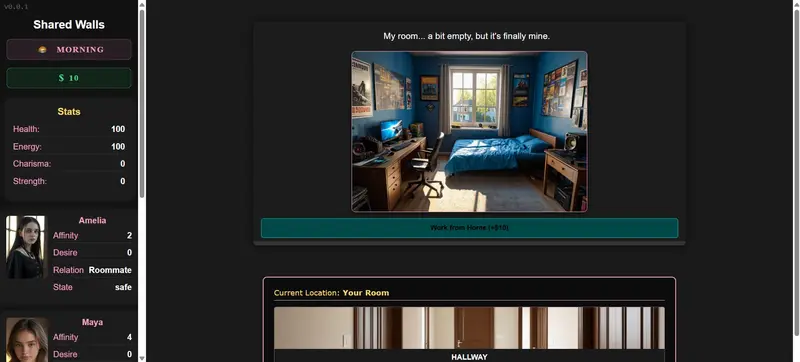Click the sidebar scrollbar up arrow
Image resolution: width=800 pixels, height=362 pixels.
pyautogui.click(x=142, y=4)
